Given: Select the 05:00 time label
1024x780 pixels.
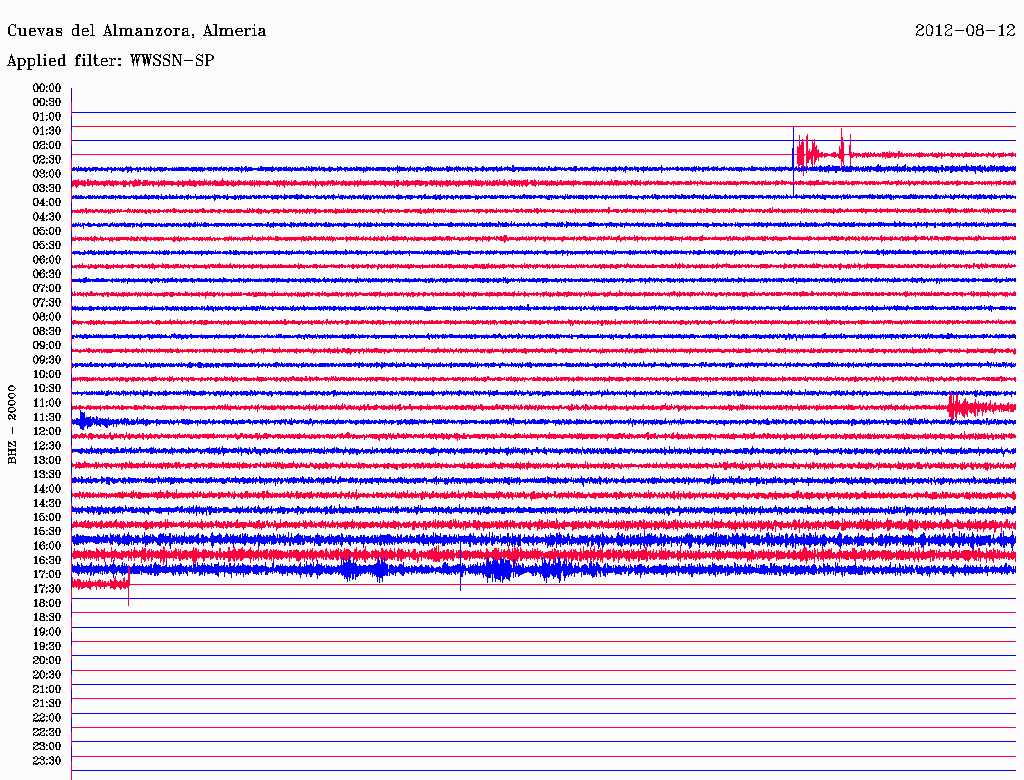Looking at the screenshot, I should point(47,231).
